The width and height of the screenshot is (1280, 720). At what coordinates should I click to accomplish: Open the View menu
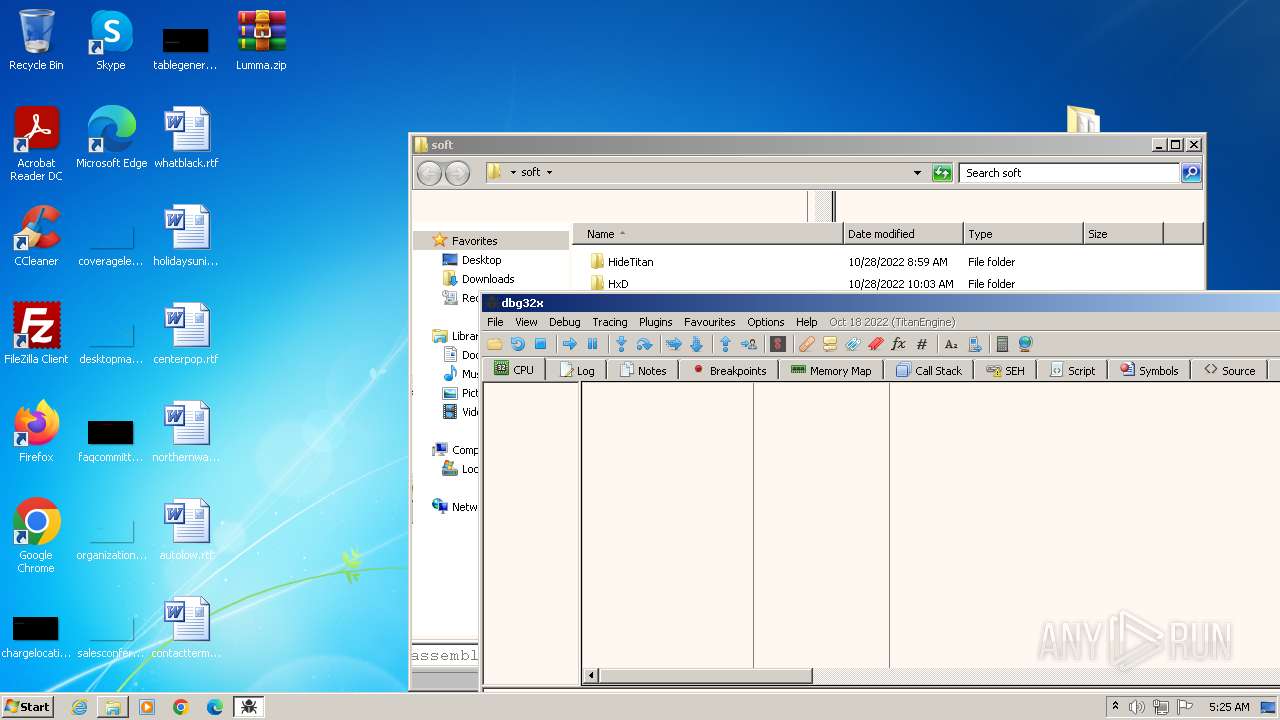[526, 322]
